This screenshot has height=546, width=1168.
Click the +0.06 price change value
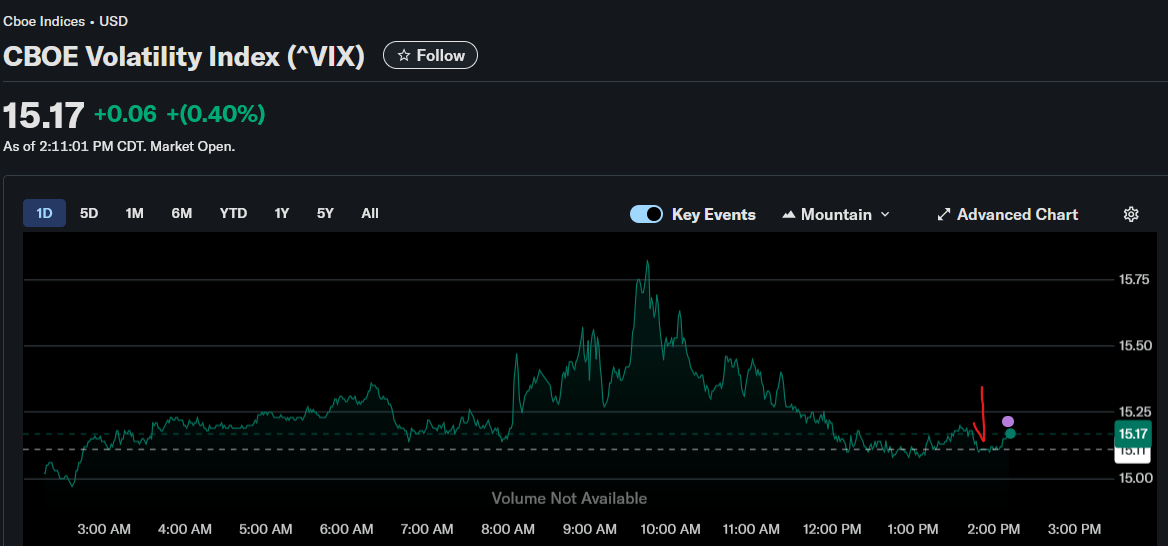pyautogui.click(x=125, y=114)
